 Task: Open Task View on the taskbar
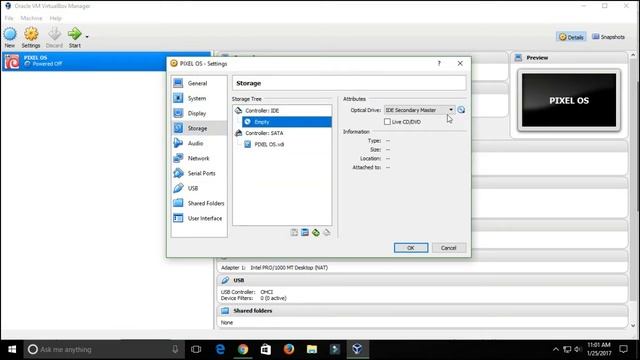coord(196,349)
